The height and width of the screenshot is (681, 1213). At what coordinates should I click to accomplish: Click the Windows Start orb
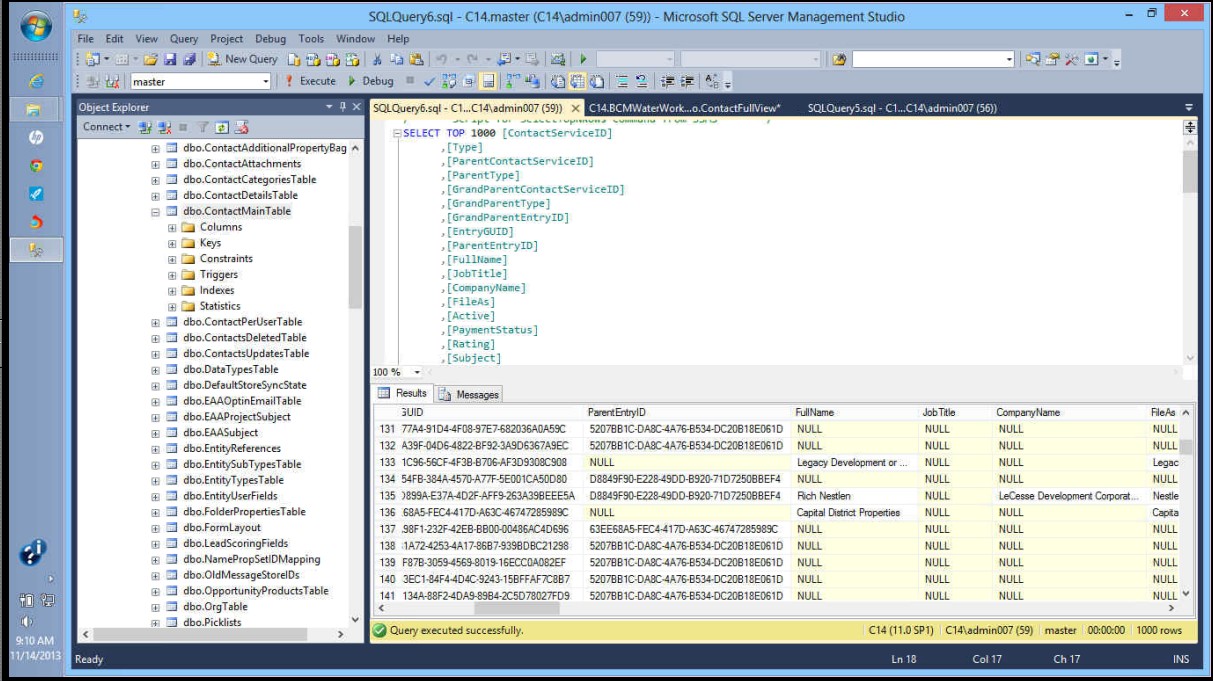[36, 26]
